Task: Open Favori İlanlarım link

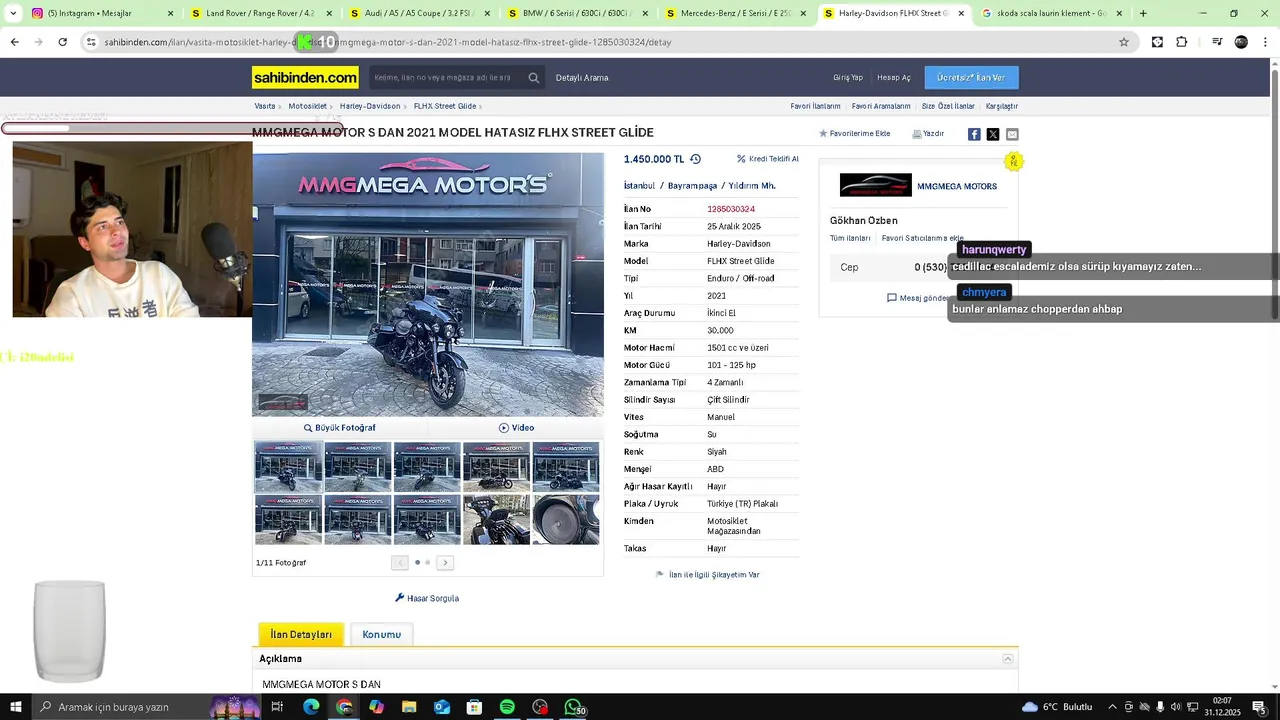Action: click(x=815, y=106)
